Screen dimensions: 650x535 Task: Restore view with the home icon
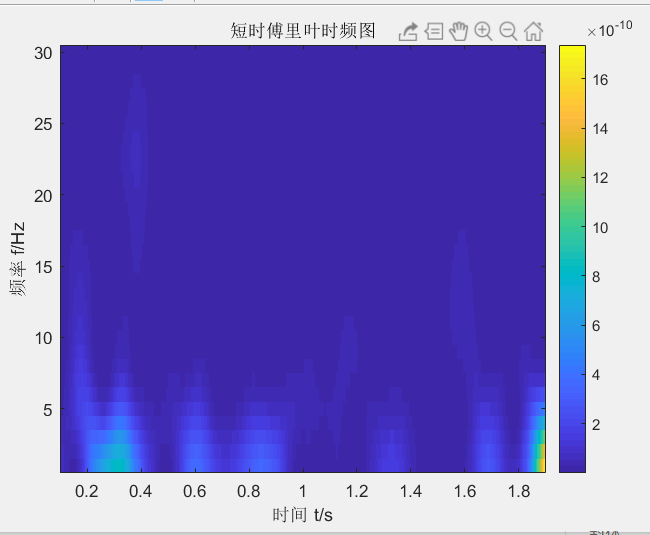[x=534, y=31]
